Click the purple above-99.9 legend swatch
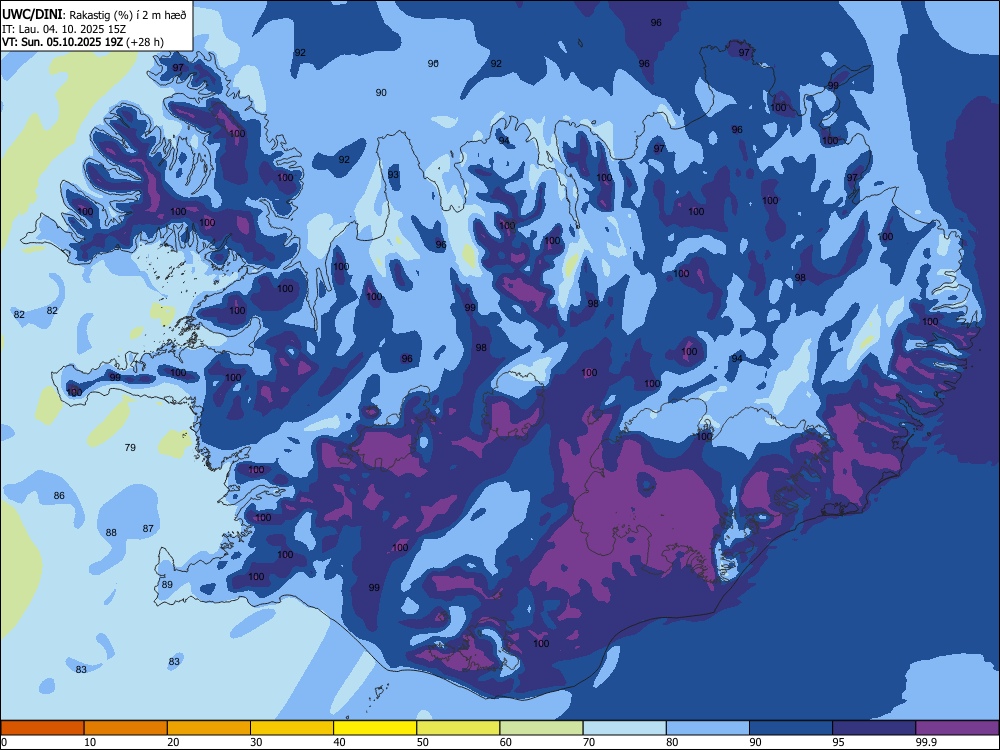 tap(957, 728)
